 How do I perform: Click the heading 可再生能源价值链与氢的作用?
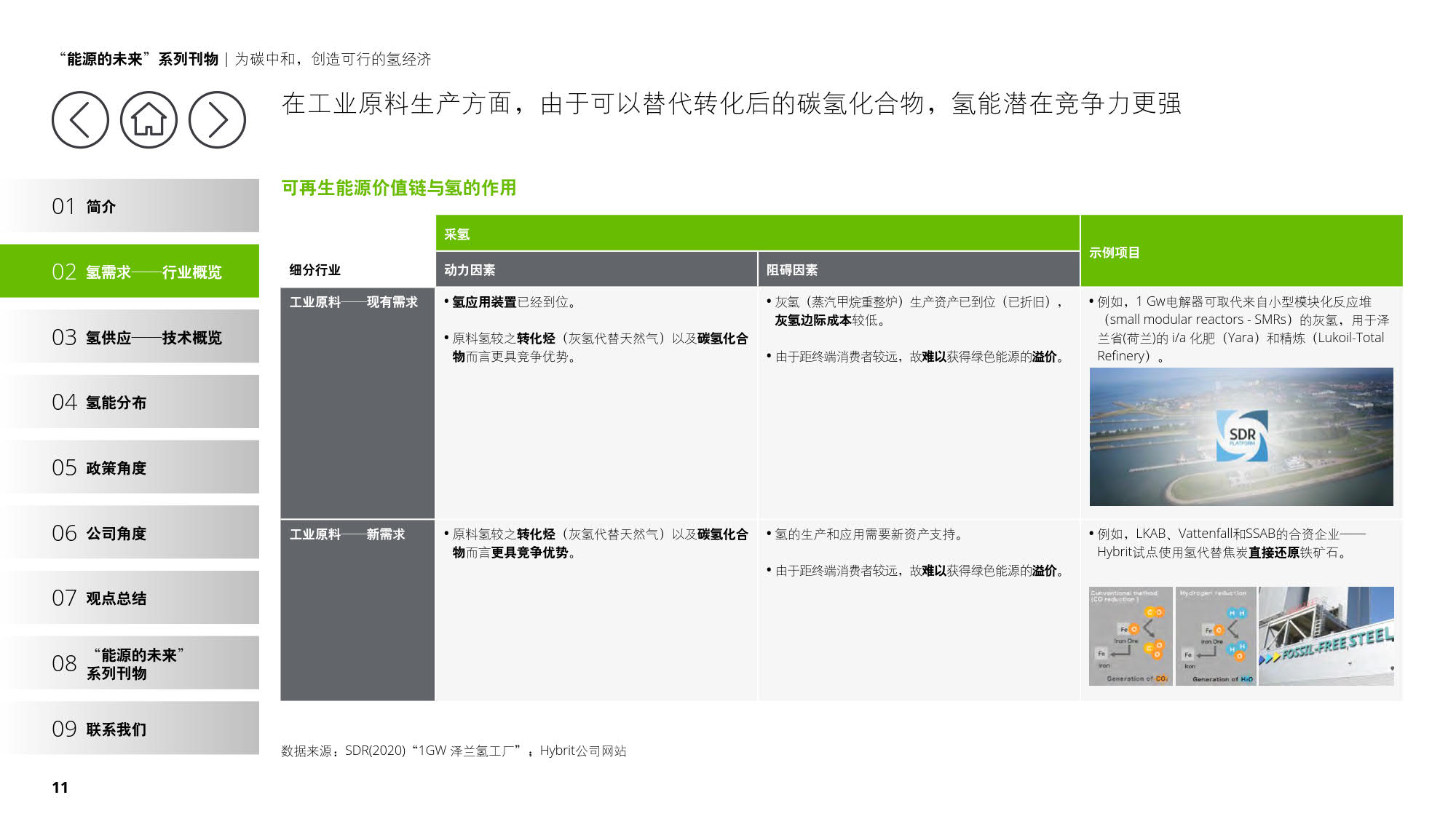coord(399,188)
